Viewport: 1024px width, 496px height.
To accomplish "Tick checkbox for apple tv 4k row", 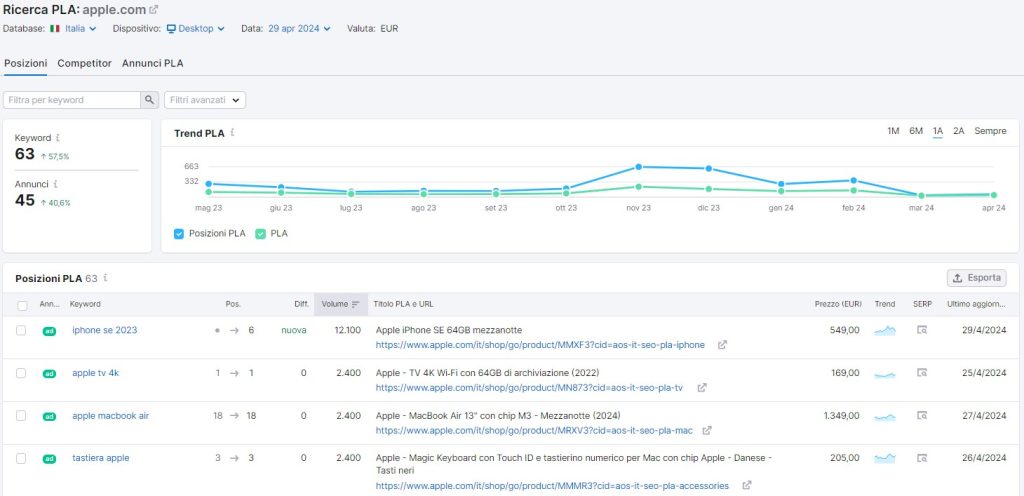I will pyautogui.click(x=21, y=373).
